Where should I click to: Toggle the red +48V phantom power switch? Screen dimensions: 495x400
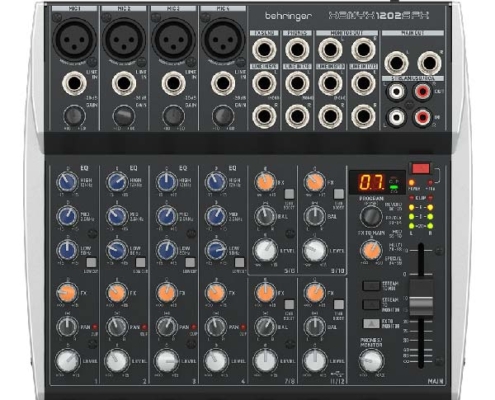[421, 168]
